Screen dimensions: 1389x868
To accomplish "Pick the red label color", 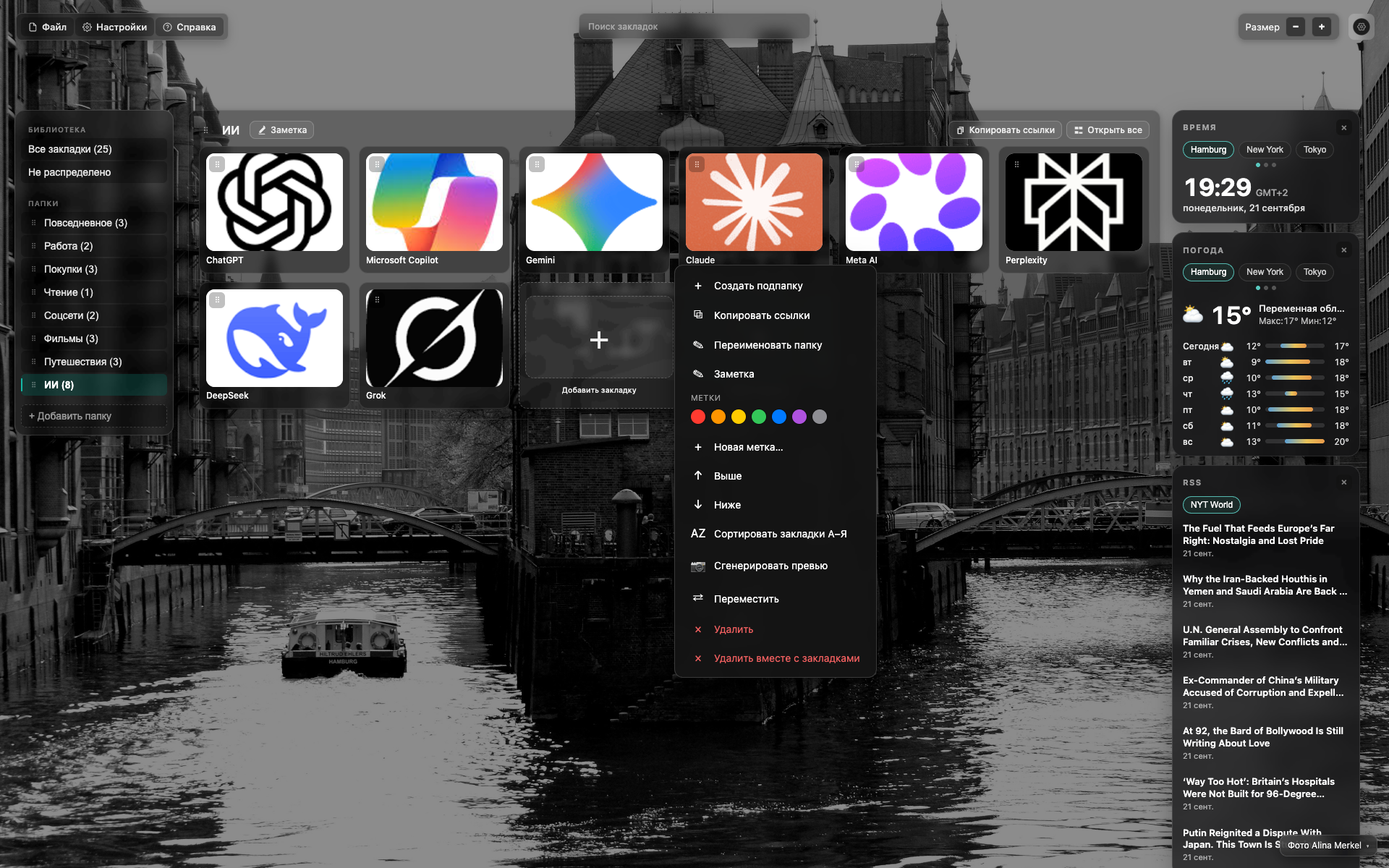I will [698, 417].
